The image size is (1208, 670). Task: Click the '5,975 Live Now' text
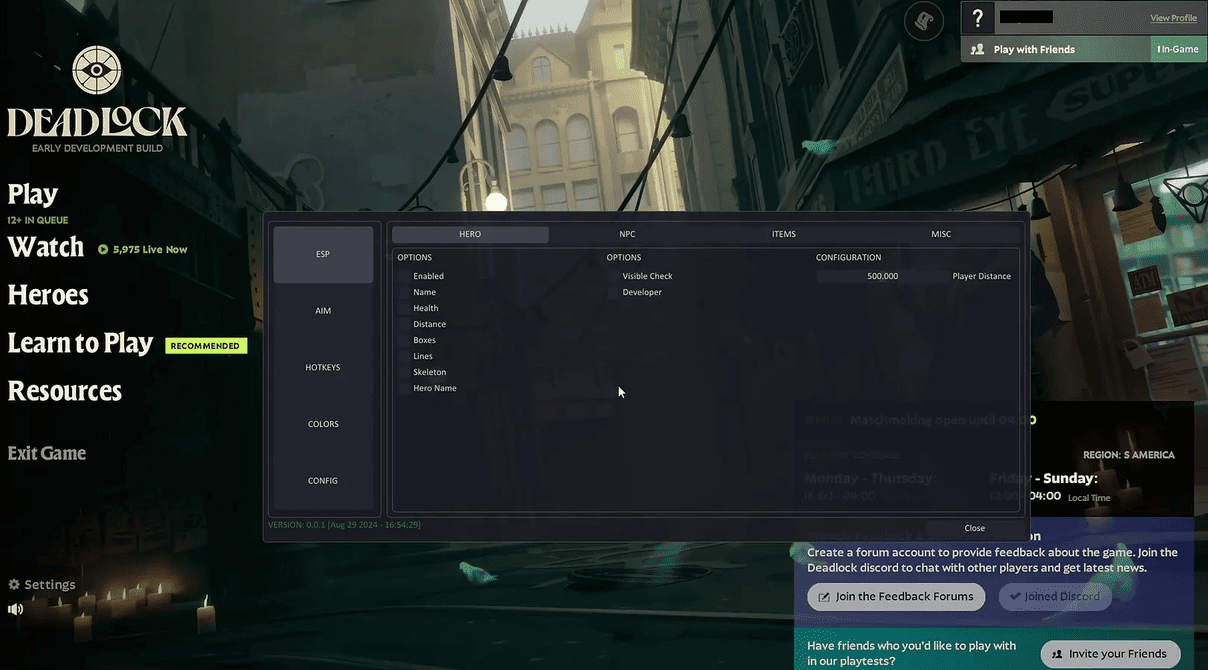pos(150,249)
